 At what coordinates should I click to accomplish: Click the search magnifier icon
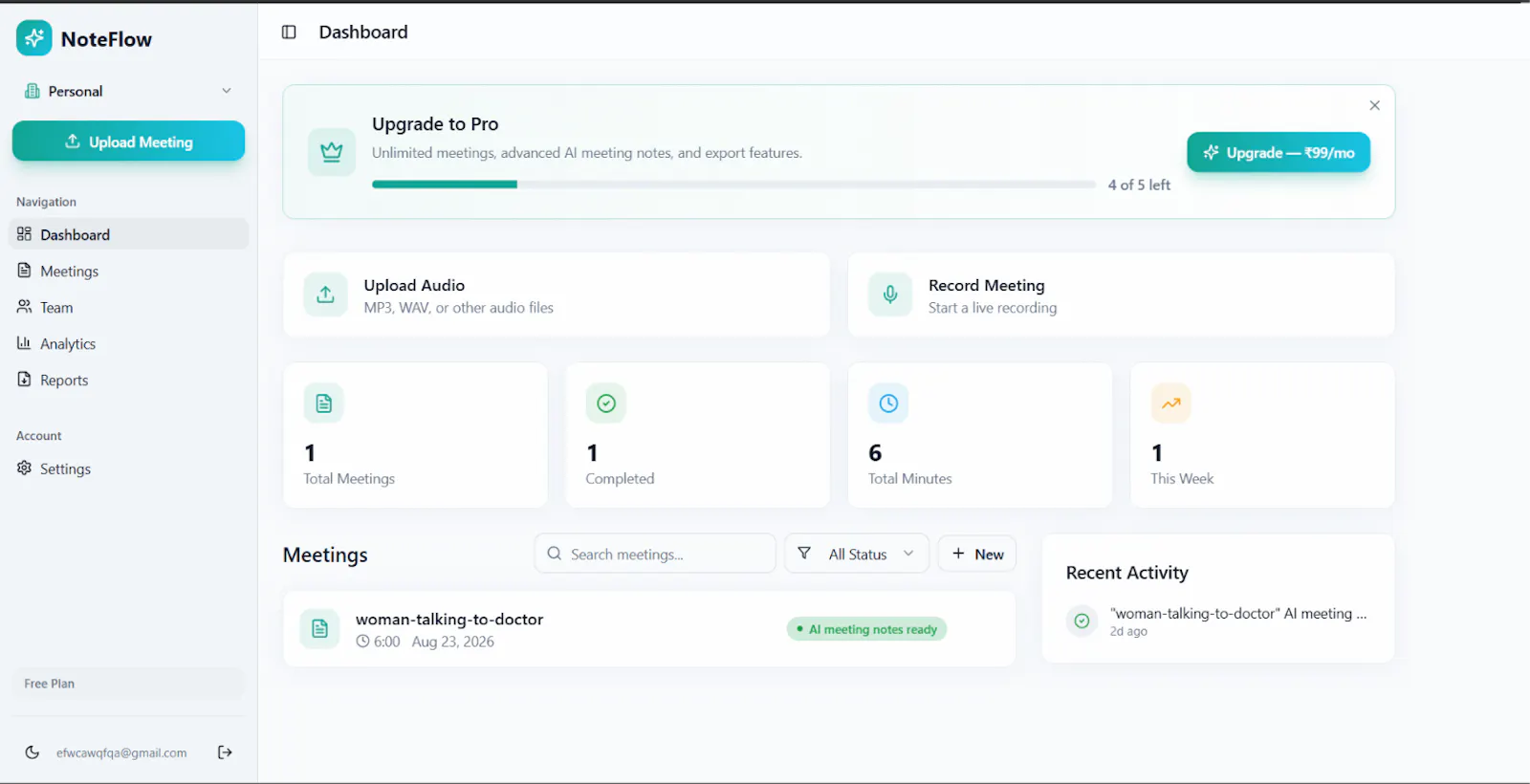pyautogui.click(x=554, y=554)
